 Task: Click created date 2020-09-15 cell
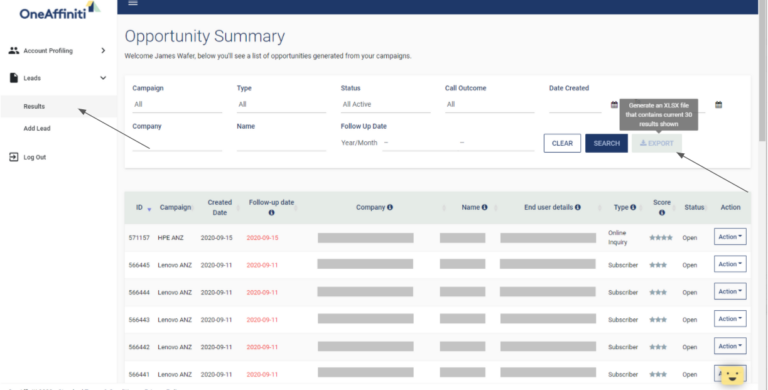216,238
